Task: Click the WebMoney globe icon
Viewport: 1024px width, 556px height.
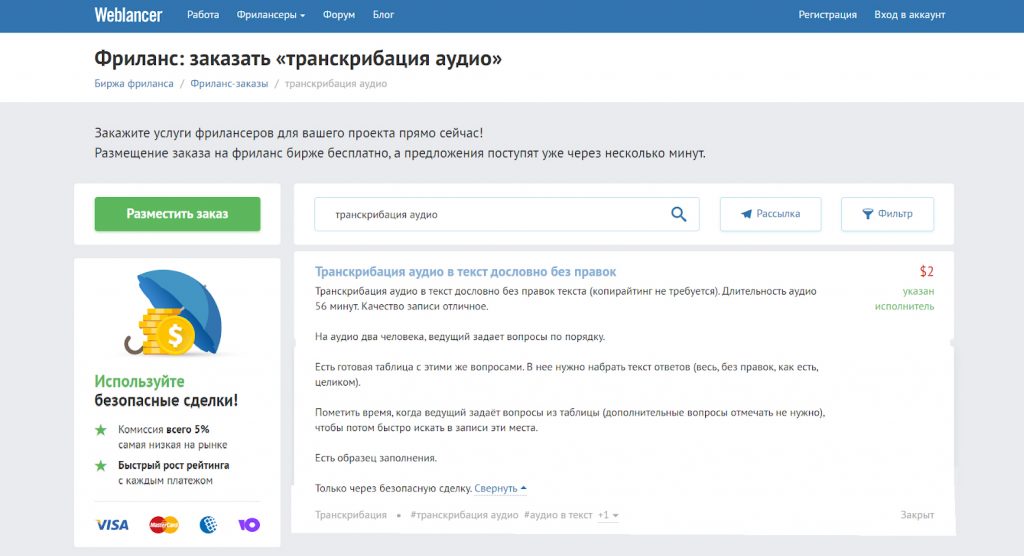Action: pyautogui.click(x=208, y=525)
